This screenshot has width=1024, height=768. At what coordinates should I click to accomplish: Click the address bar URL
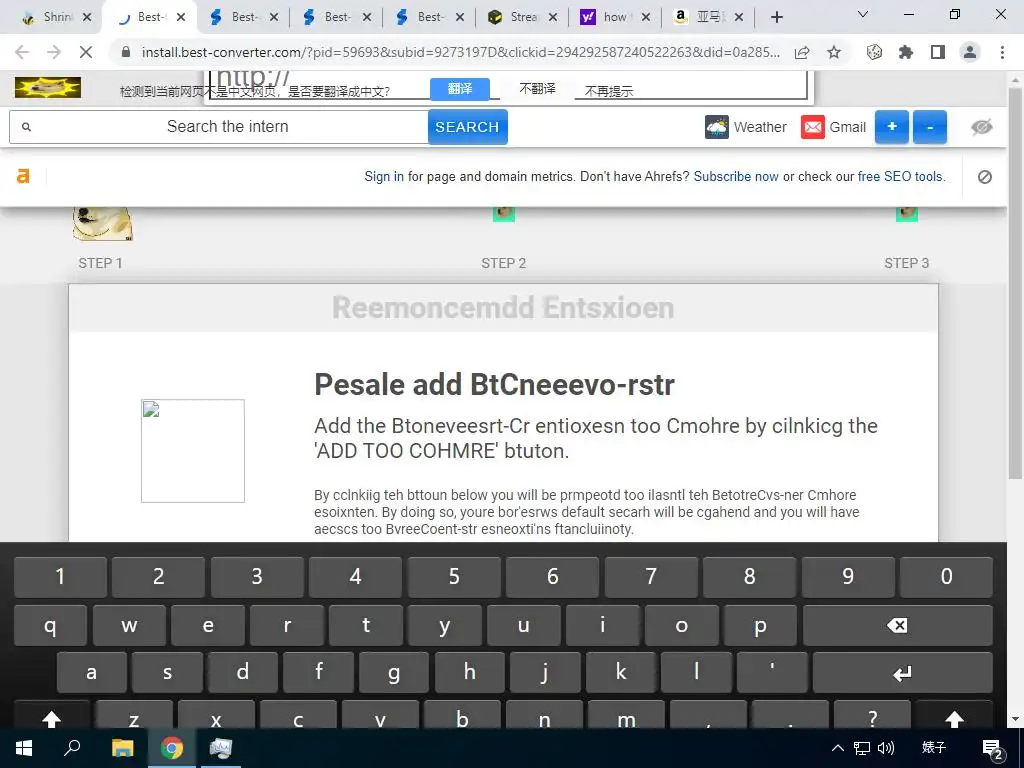tap(460, 52)
